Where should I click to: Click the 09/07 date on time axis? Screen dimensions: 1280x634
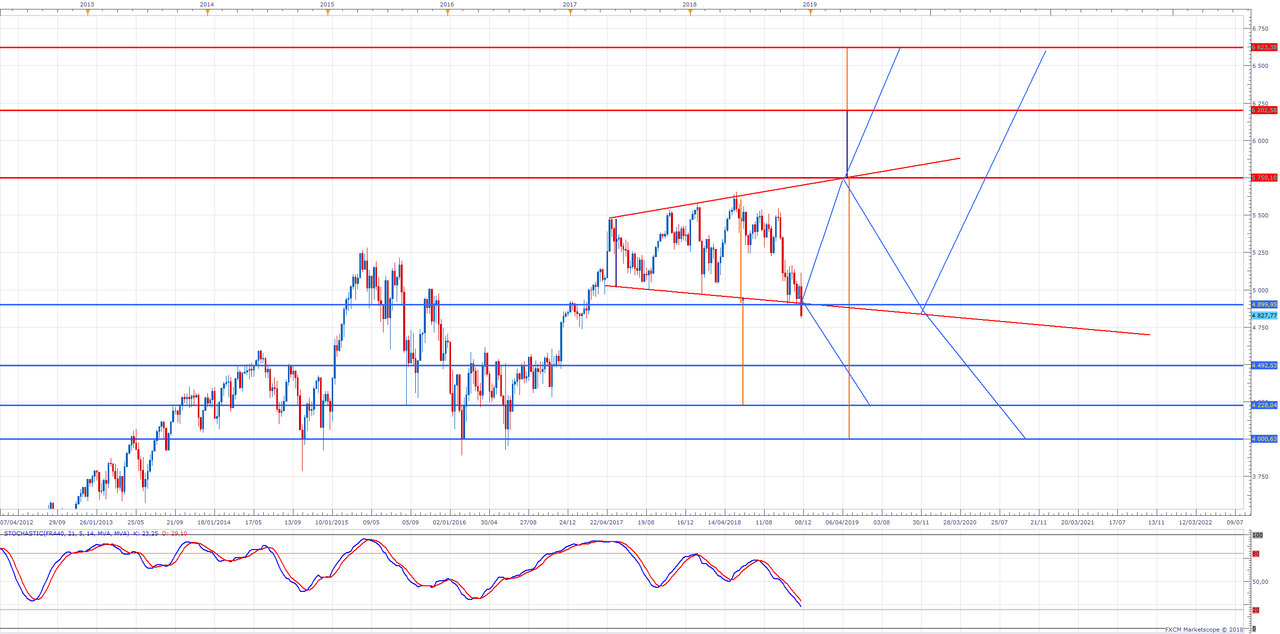pyautogui.click(x=1235, y=521)
